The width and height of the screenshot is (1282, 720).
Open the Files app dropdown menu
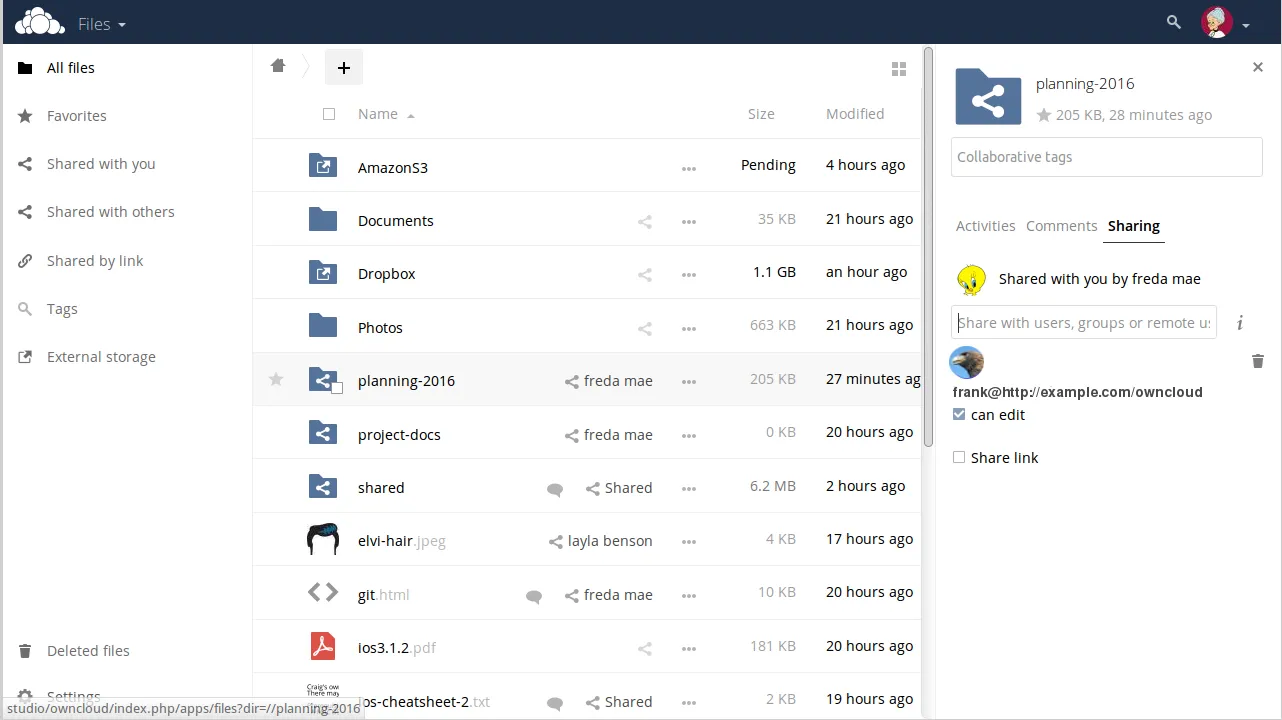tap(101, 24)
